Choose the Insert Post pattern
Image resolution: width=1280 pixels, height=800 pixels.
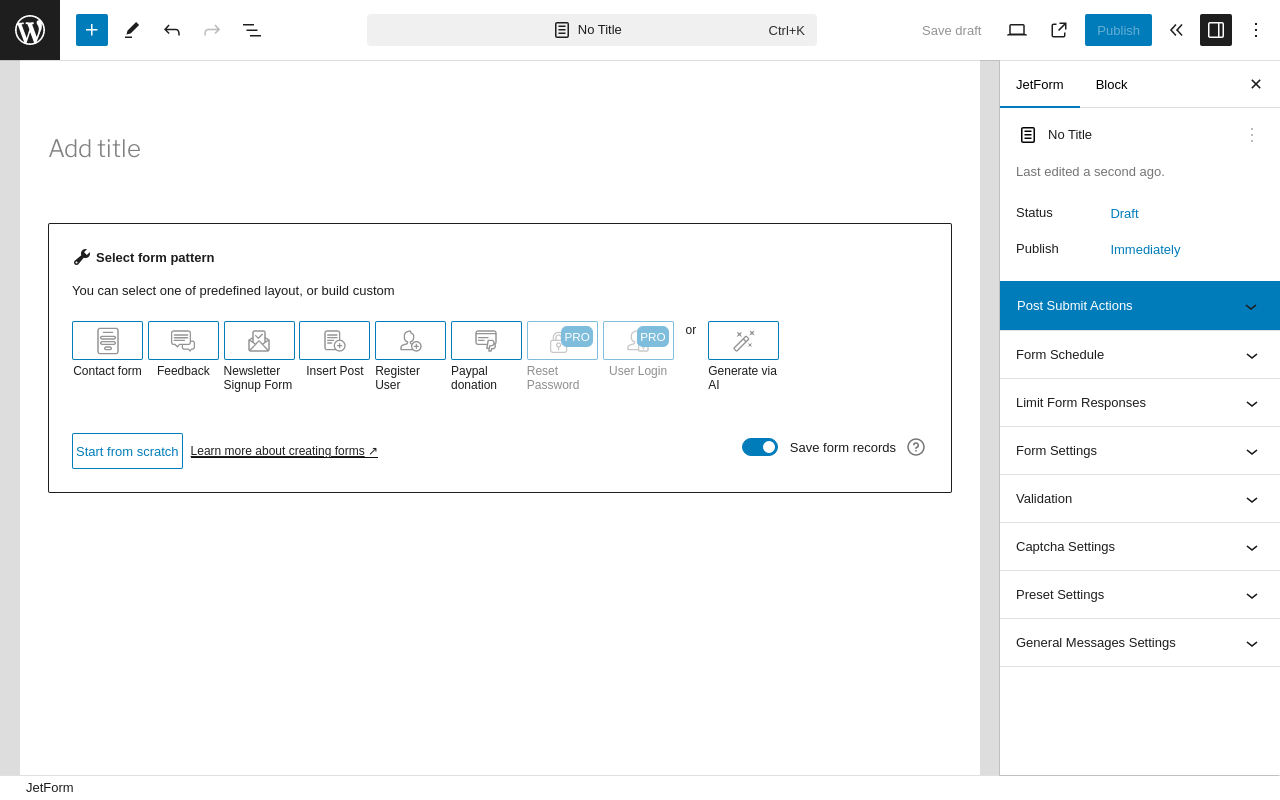click(335, 341)
